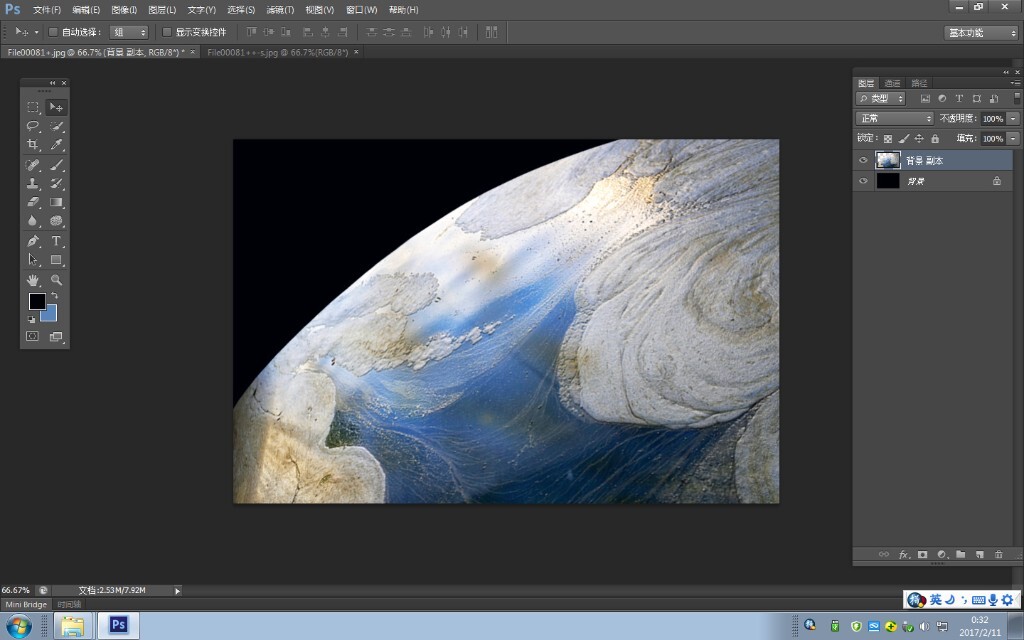
Task: Open the auto-select 组 dropdown
Action: pos(129,32)
